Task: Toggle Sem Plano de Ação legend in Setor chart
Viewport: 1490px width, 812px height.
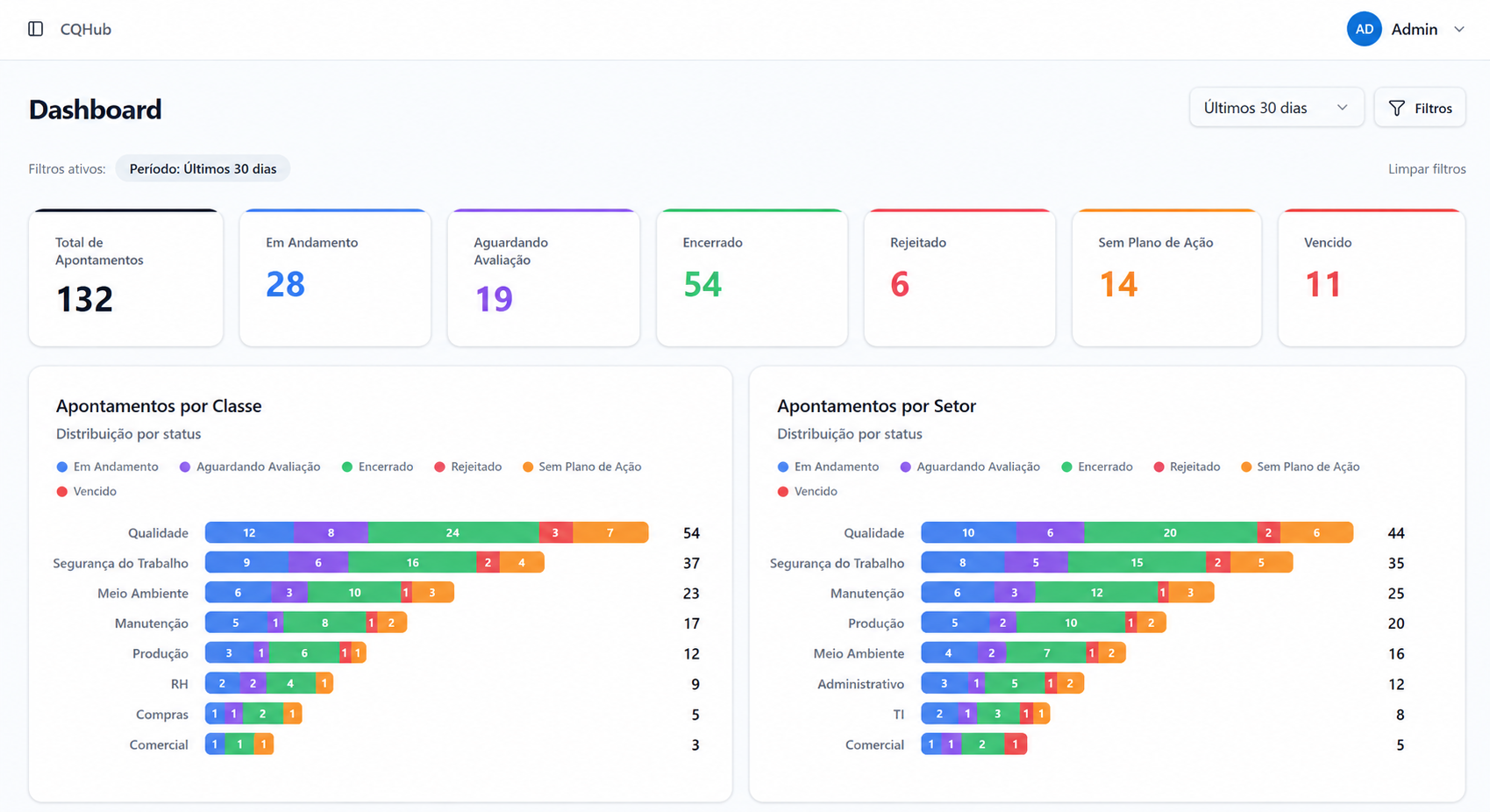Action: [1300, 467]
